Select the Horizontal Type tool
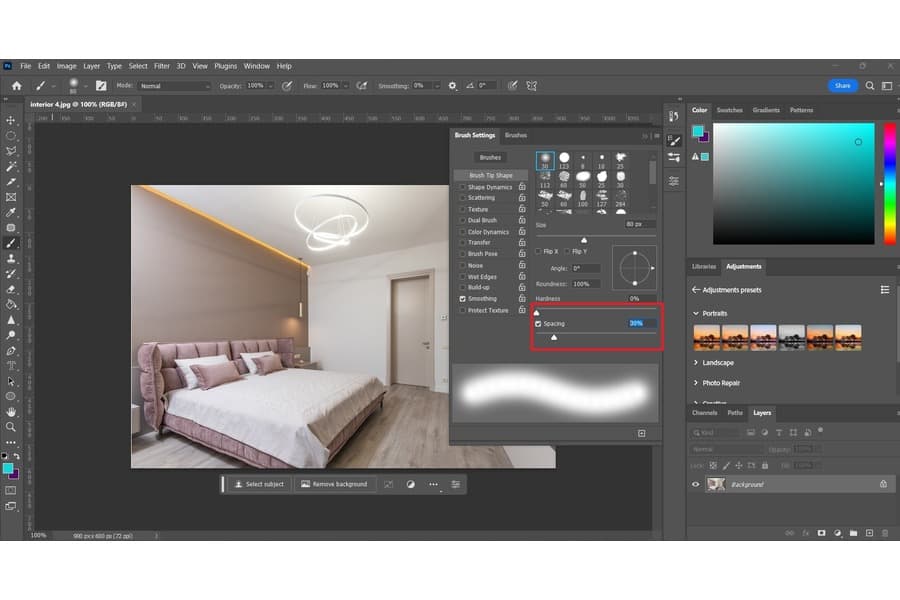 click(10, 366)
